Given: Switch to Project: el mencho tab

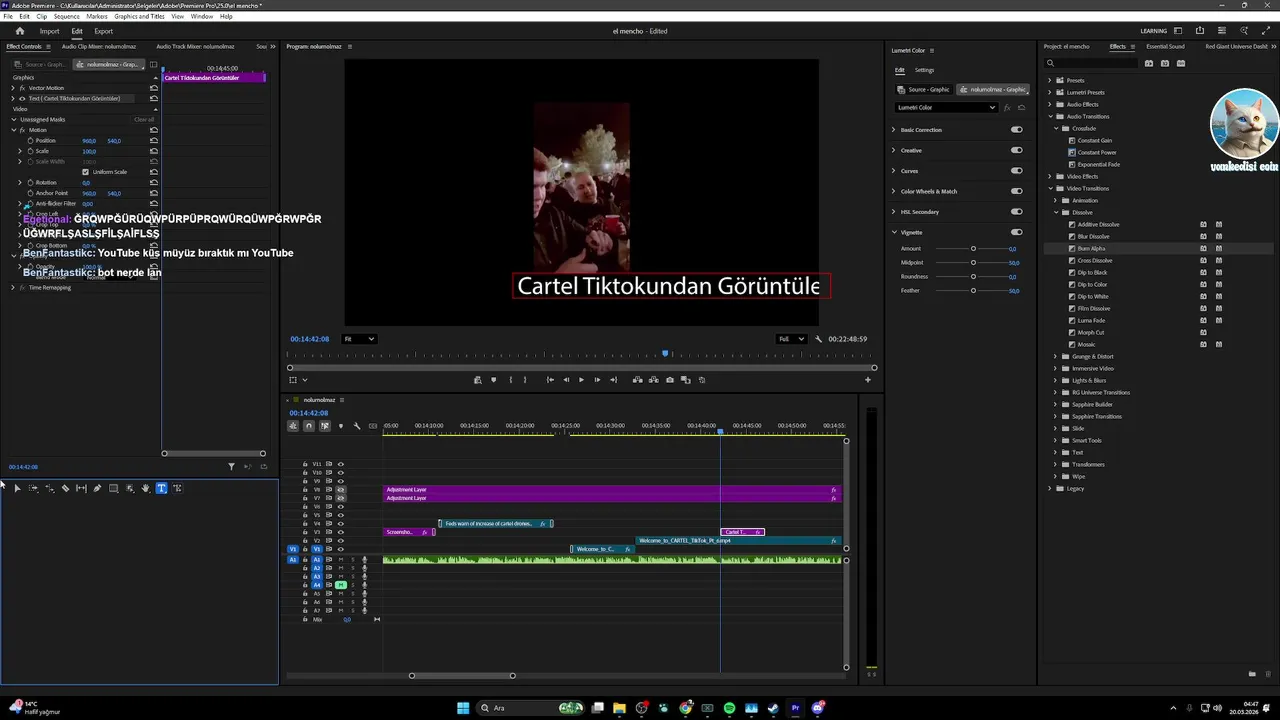Looking at the screenshot, I should tap(1066, 46).
